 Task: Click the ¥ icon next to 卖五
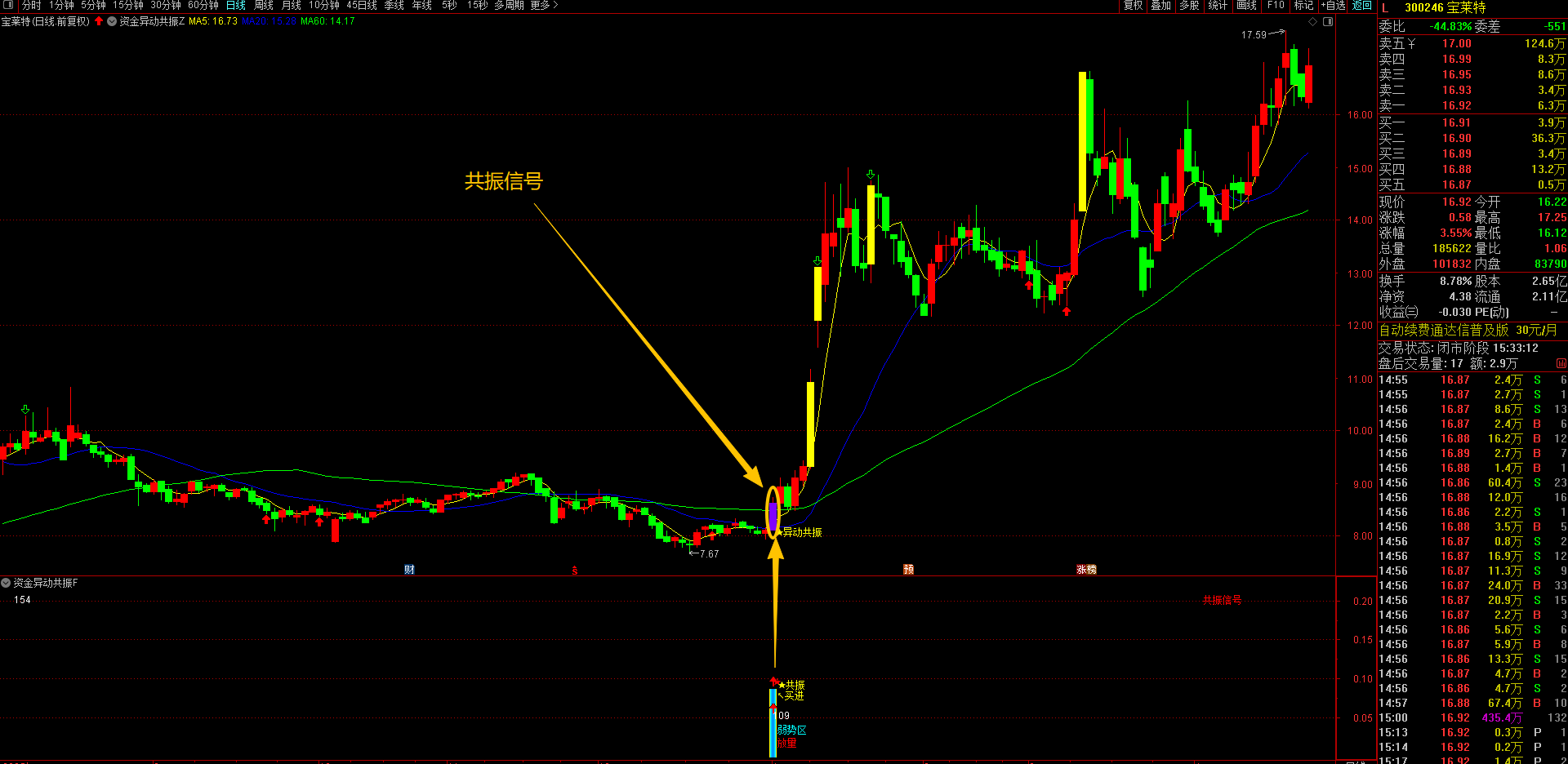coord(1411,43)
